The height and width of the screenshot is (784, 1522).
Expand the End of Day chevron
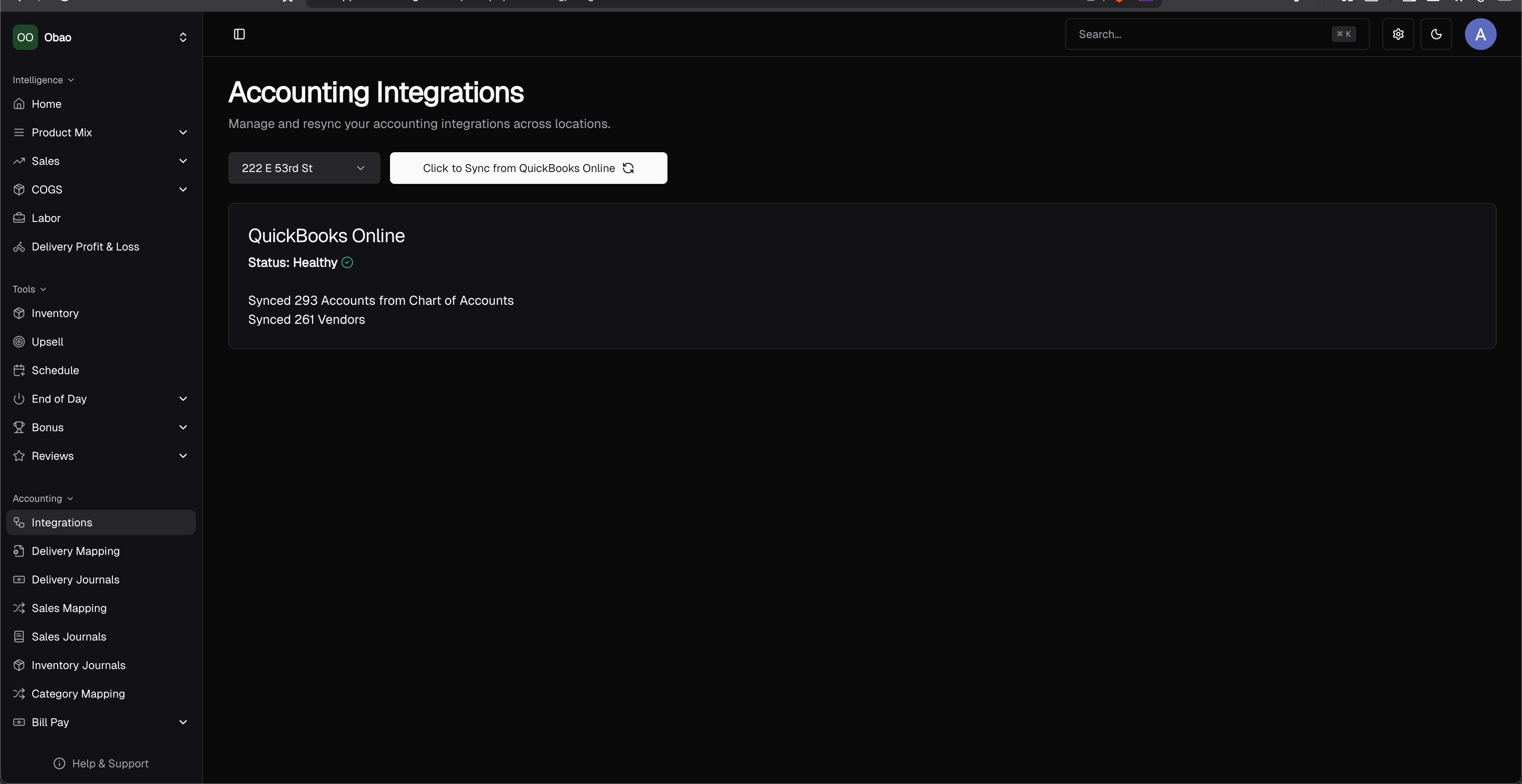(183, 399)
